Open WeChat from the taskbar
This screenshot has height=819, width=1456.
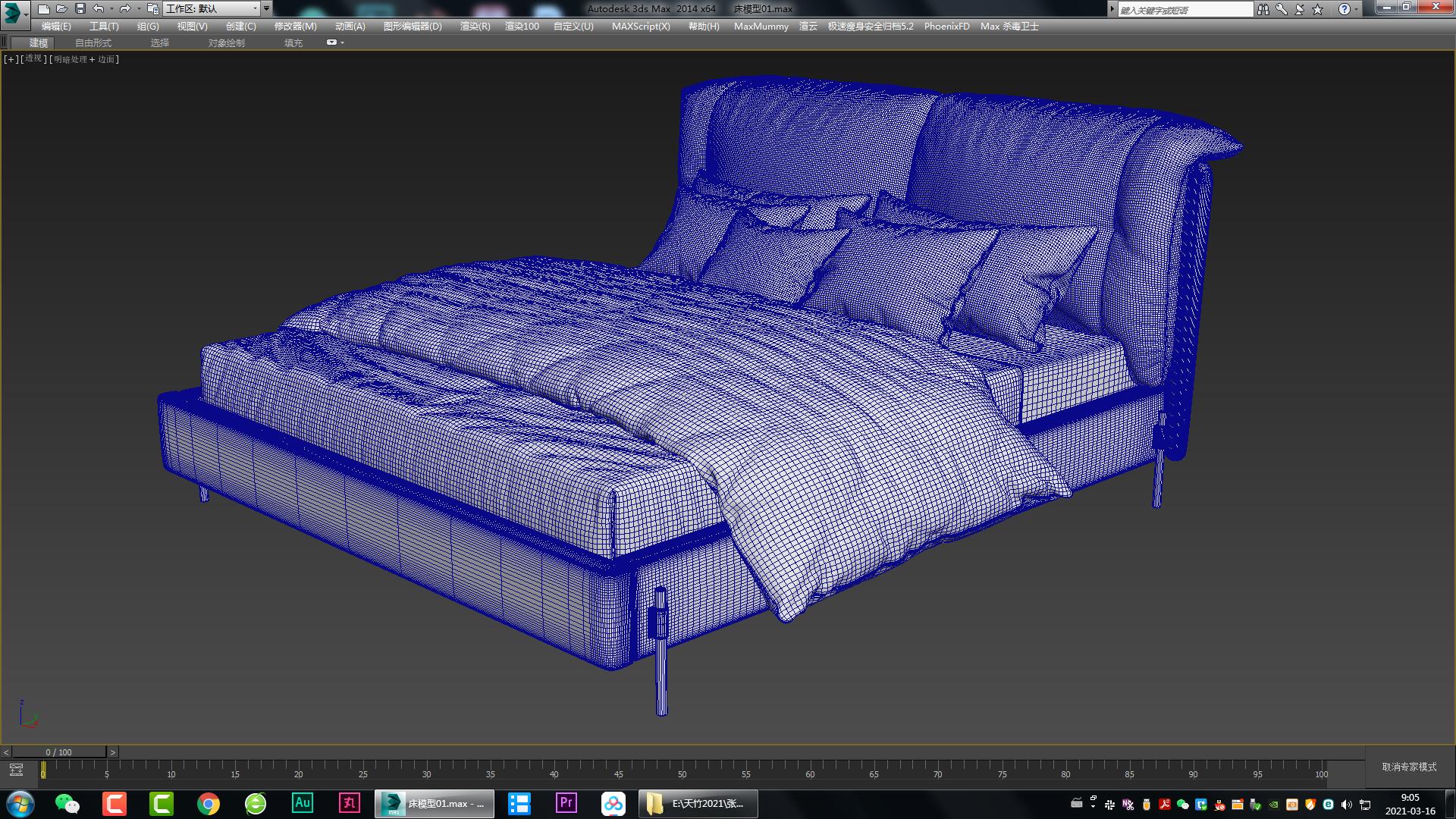tap(67, 802)
